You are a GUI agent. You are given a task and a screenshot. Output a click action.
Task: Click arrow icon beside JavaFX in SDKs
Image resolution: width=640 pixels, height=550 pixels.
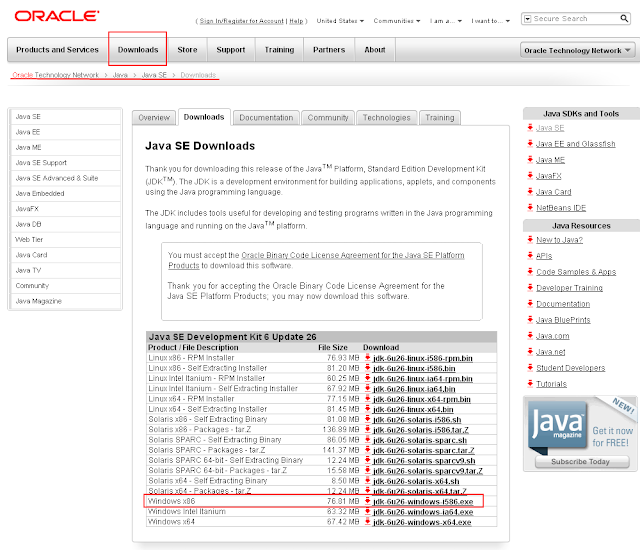point(530,175)
